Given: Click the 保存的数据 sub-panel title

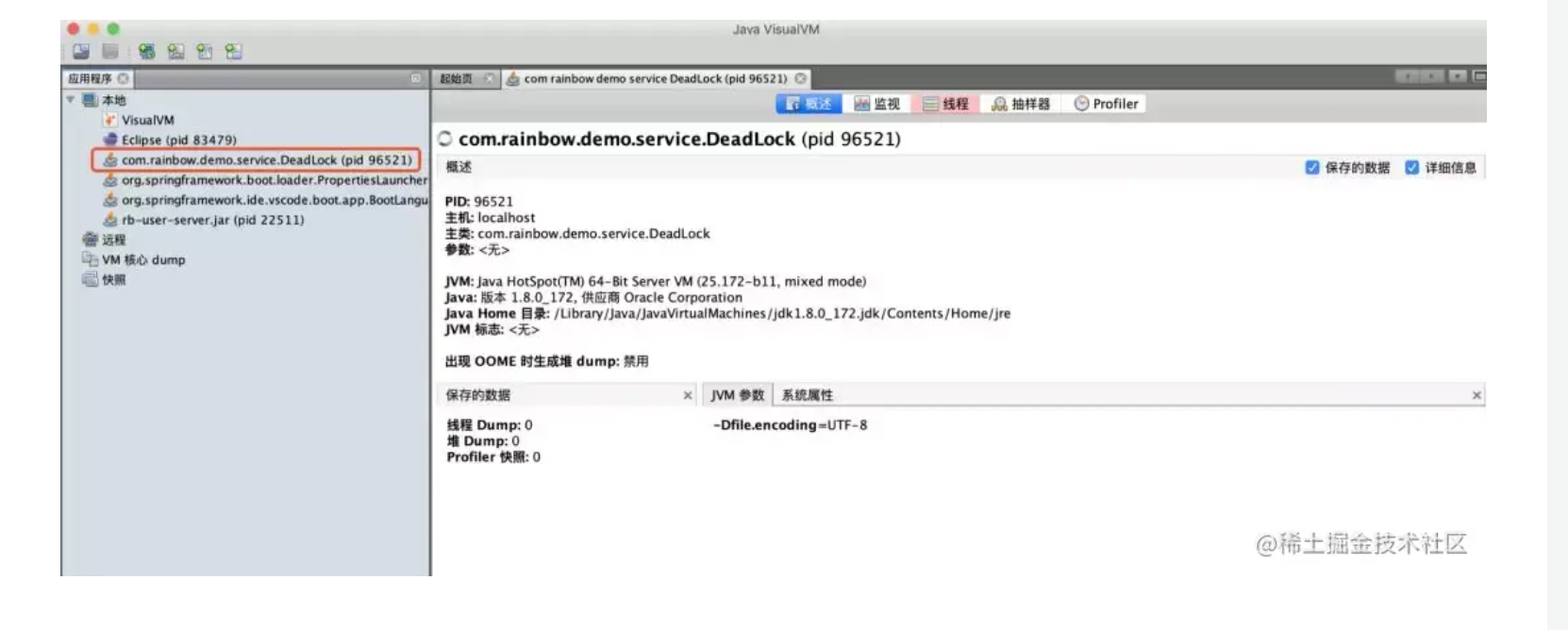Looking at the screenshot, I should pyautogui.click(x=478, y=395).
